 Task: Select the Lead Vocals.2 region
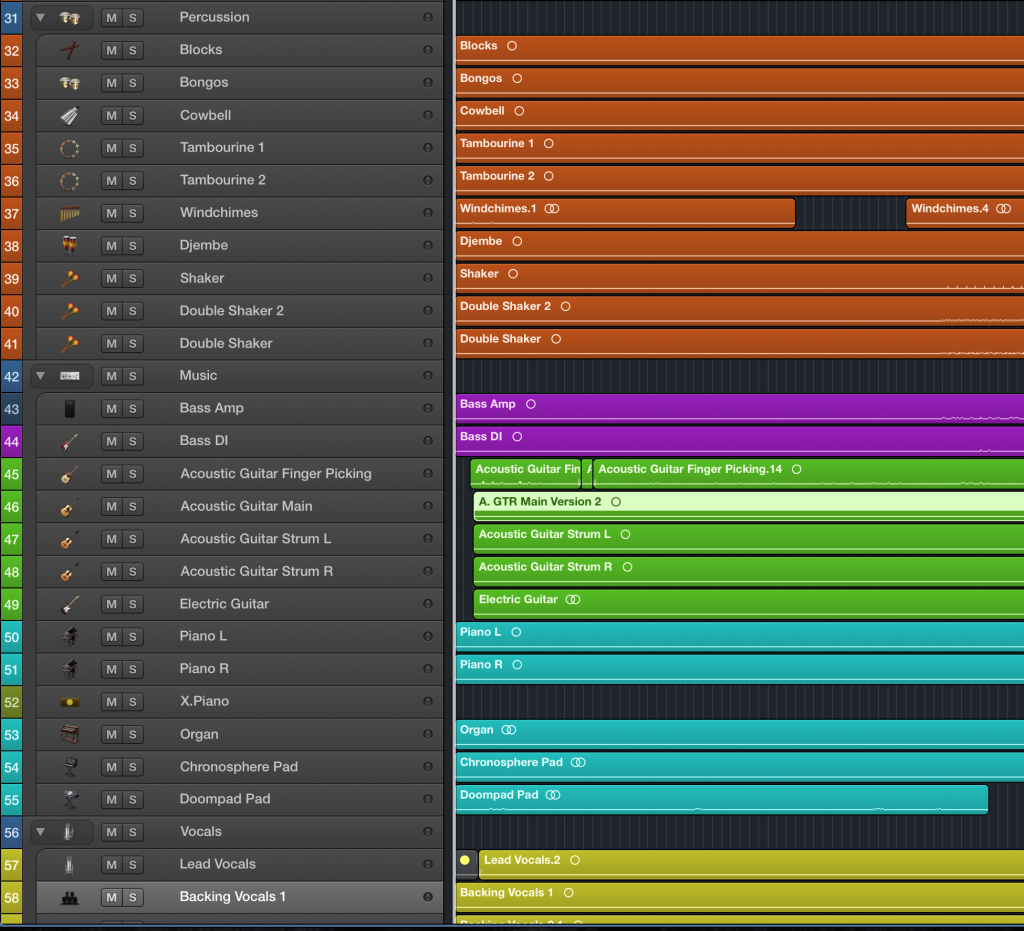(x=751, y=864)
